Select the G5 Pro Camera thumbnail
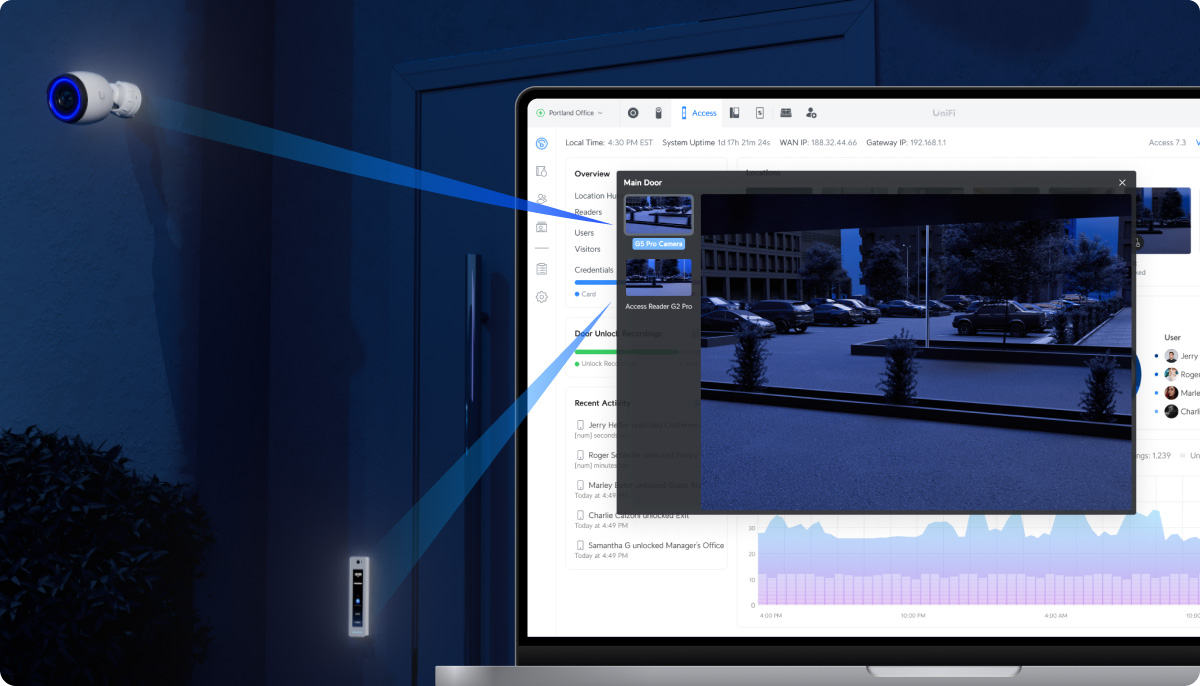Image resolution: width=1200 pixels, height=686 pixels. tap(658, 215)
